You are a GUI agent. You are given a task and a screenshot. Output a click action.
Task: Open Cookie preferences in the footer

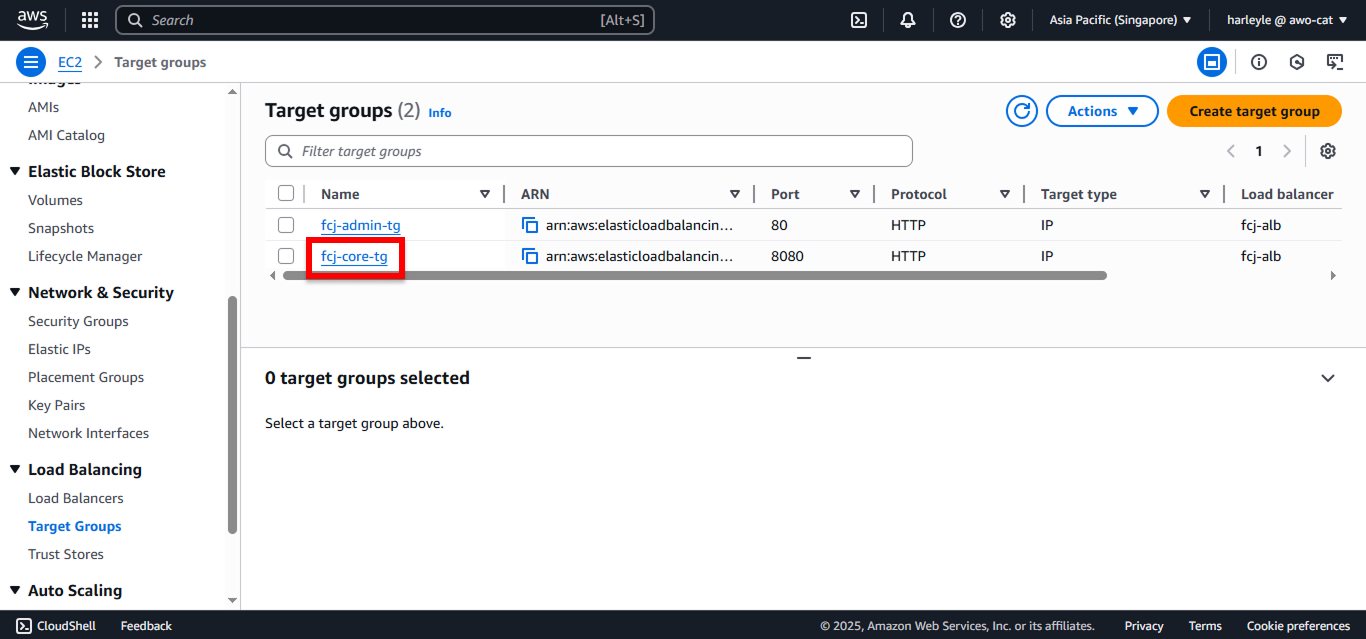pos(1298,626)
